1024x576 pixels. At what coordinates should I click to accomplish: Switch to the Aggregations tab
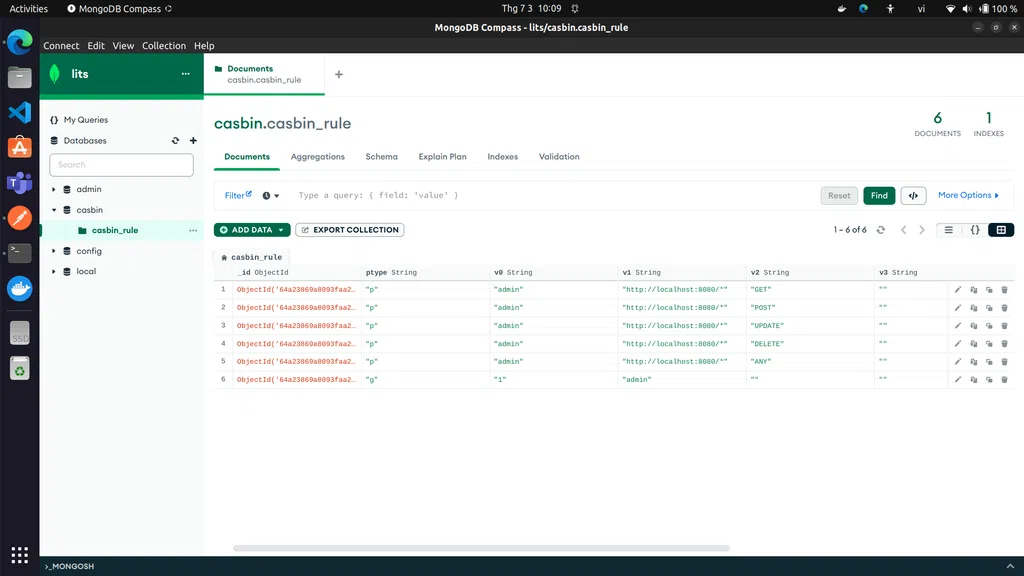pos(317,157)
